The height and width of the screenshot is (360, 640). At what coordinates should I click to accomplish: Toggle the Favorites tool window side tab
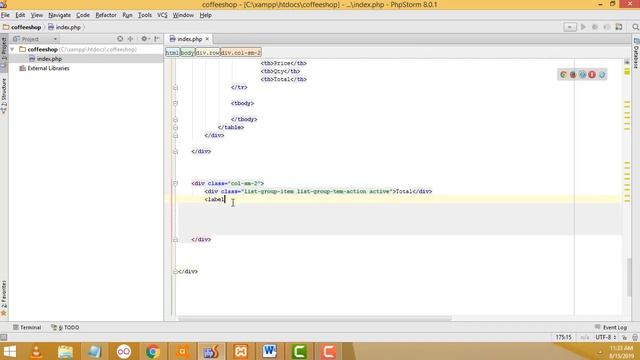point(4,298)
